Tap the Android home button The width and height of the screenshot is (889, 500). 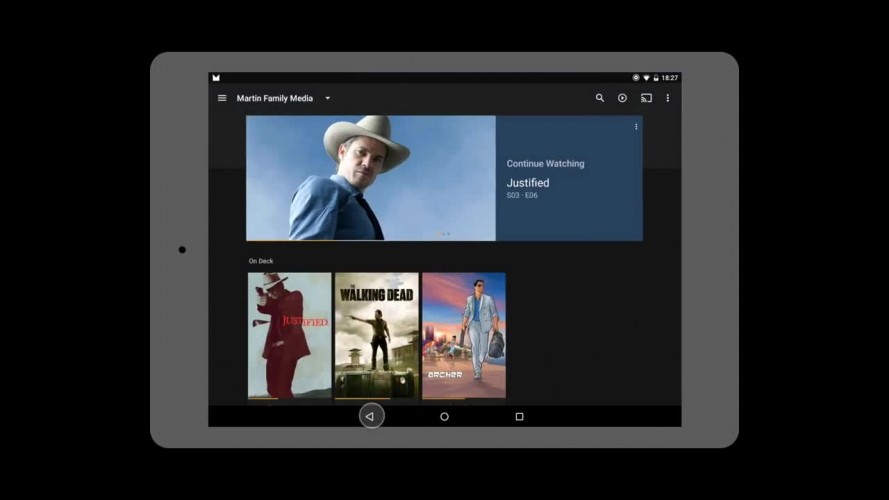point(444,417)
